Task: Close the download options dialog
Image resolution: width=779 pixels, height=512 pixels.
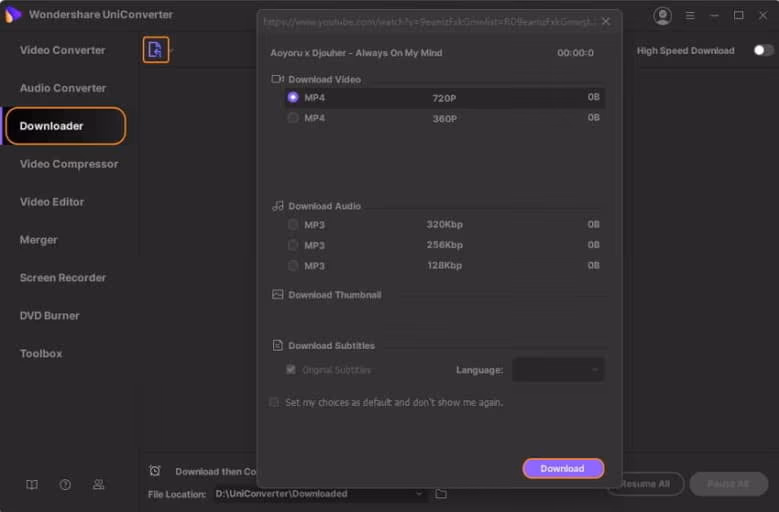Action: pos(606,21)
